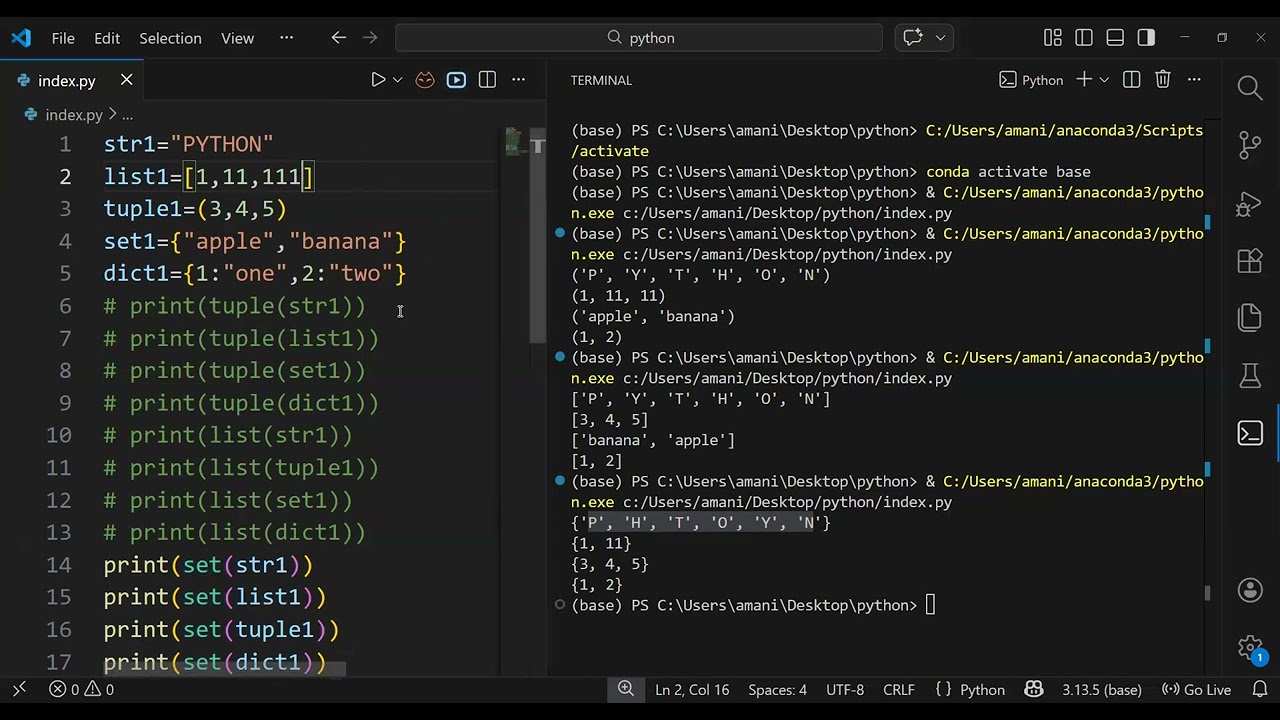Open the Extensions view
The image size is (1280, 720).
point(1250,260)
